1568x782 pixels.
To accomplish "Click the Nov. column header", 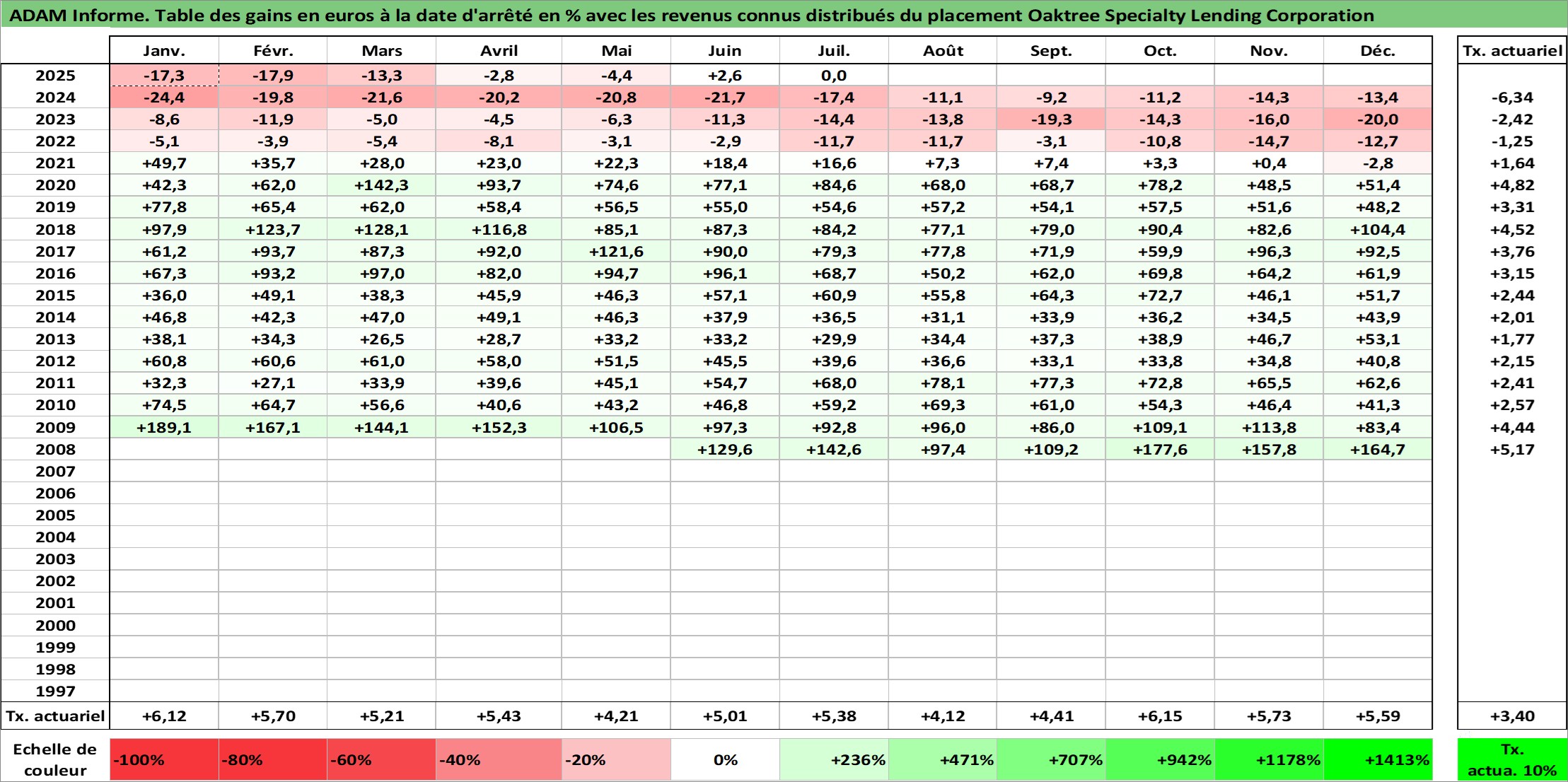I will tap(1269, 50).
